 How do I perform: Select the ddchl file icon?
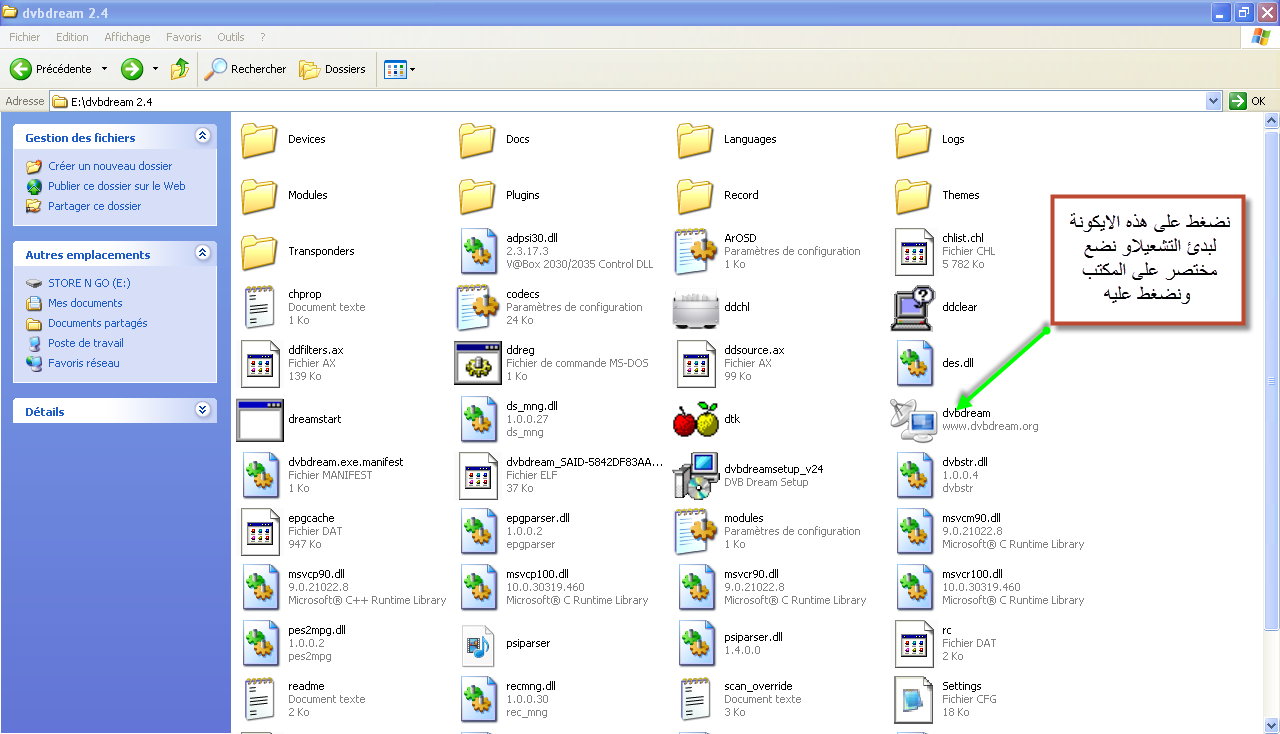click(695, 308)
